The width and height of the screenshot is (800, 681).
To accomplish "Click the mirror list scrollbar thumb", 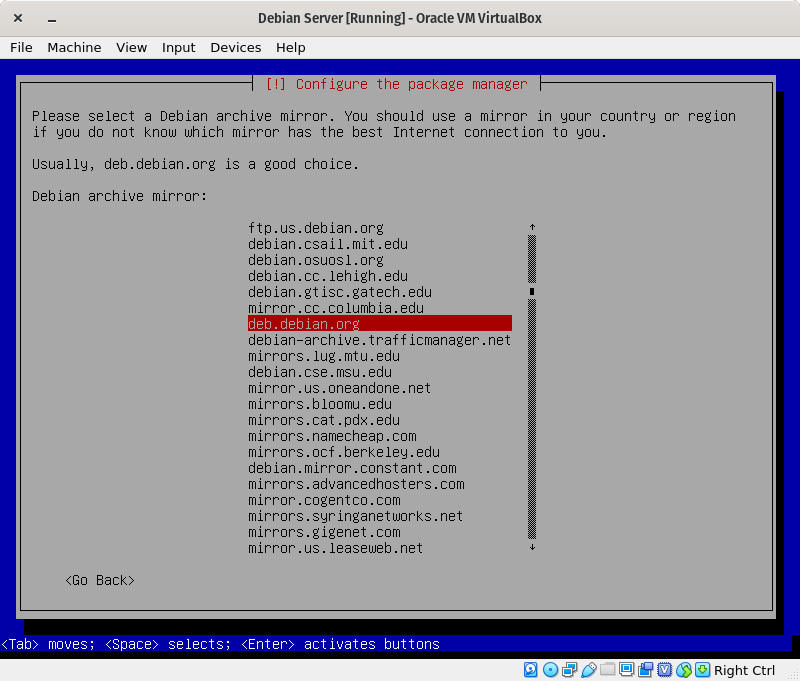I will coord(532,291).
